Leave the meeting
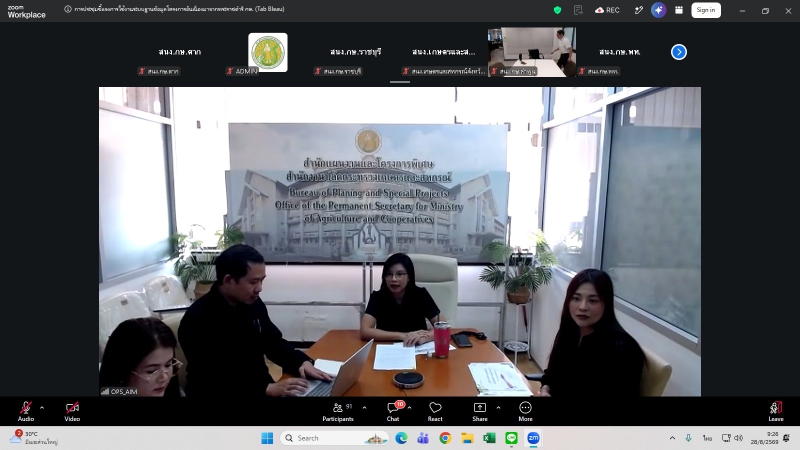The width and height of the screenshot is (800, 450). (776, 411)
